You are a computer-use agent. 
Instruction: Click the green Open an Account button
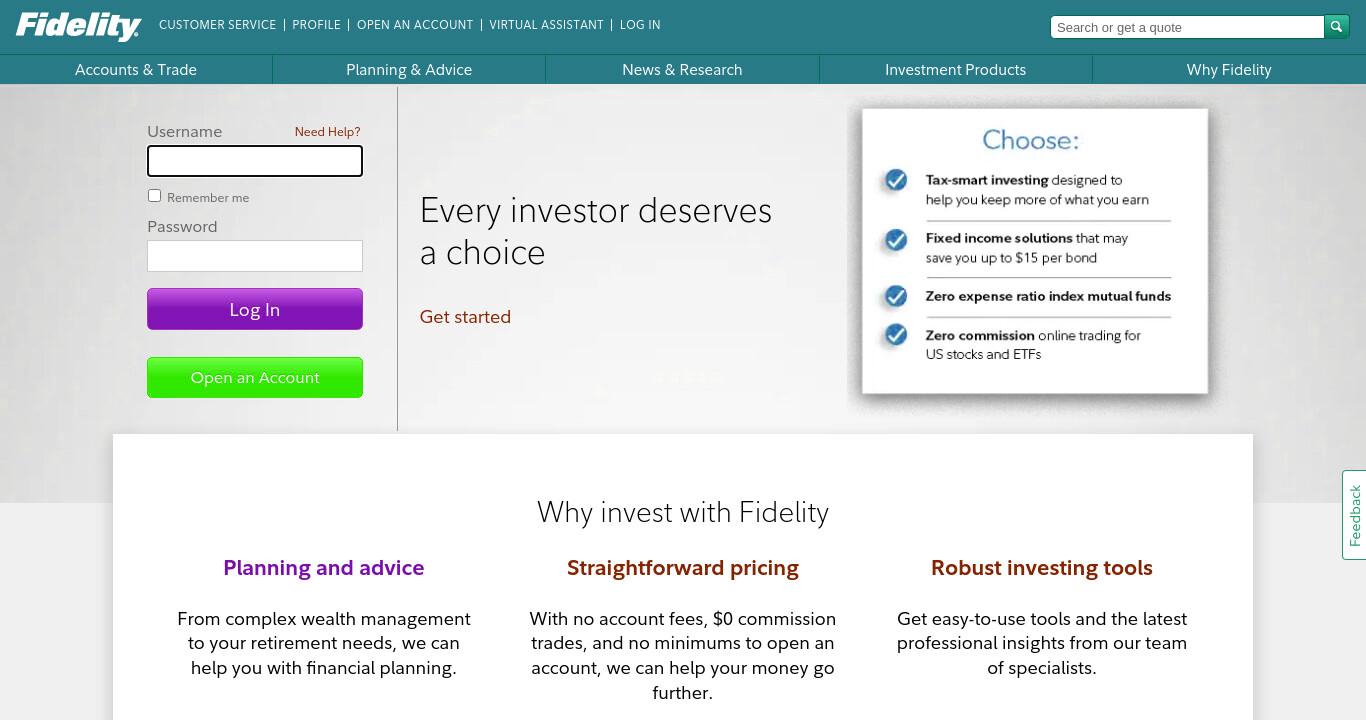pos(255,377)
